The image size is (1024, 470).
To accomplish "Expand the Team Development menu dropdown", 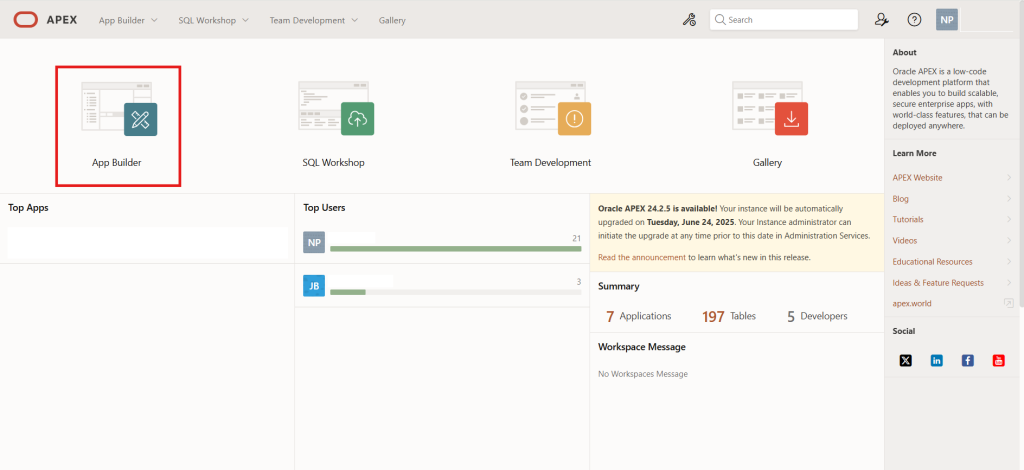I will [x=313, y=20].
